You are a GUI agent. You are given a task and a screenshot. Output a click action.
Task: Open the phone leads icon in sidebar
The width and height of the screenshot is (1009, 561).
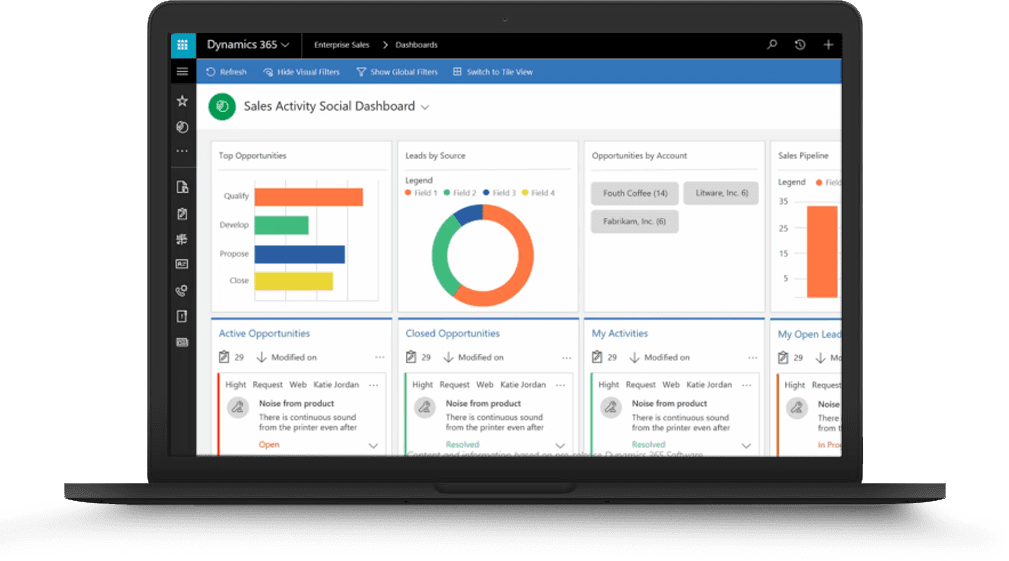click(x=182, y=291)
